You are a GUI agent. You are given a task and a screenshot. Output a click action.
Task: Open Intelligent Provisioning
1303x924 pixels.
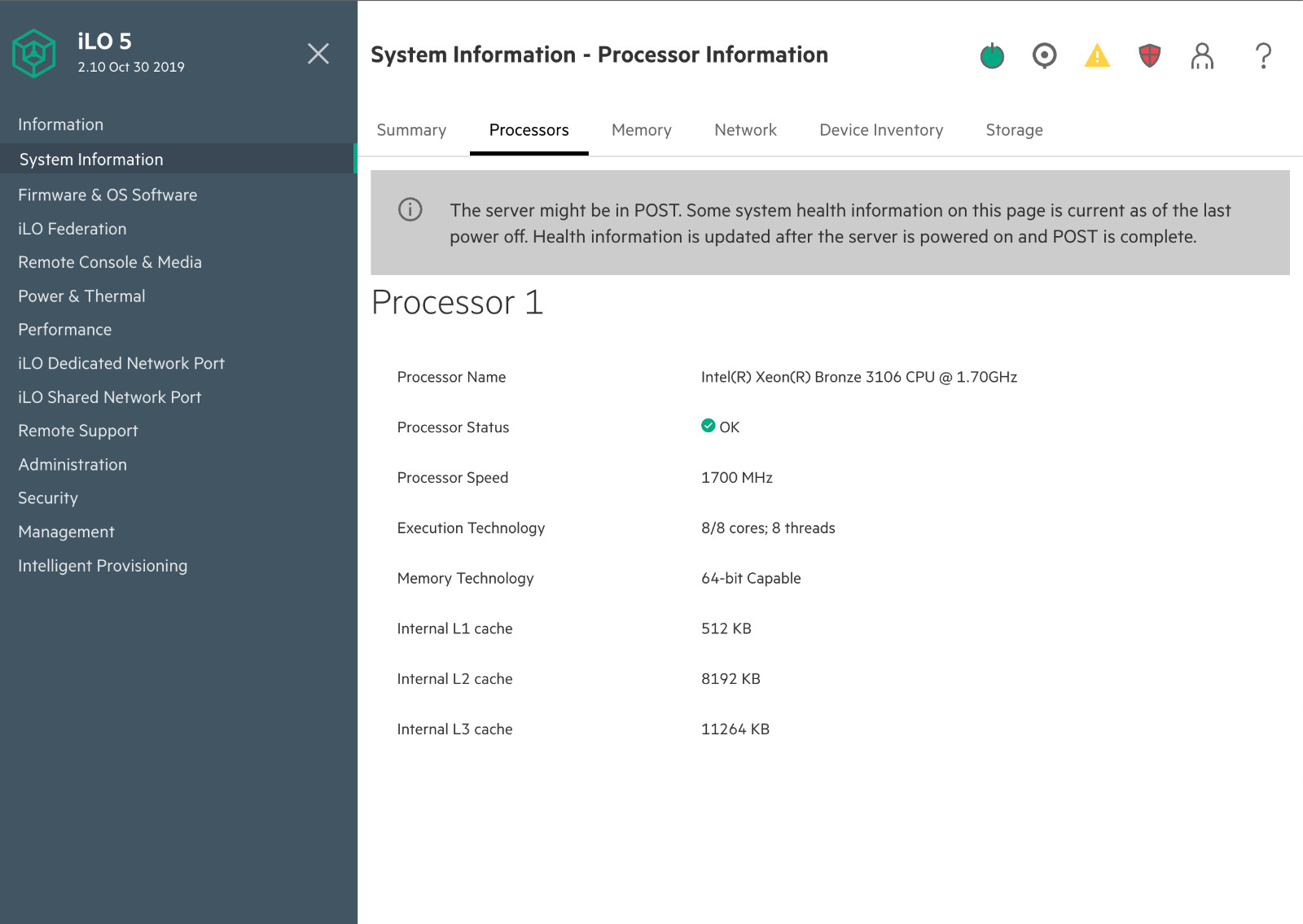pyautogui.click(x=103, y=566)
